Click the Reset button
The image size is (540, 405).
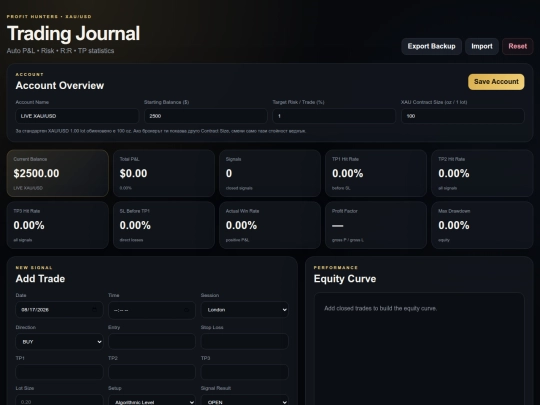coord(518,46)
